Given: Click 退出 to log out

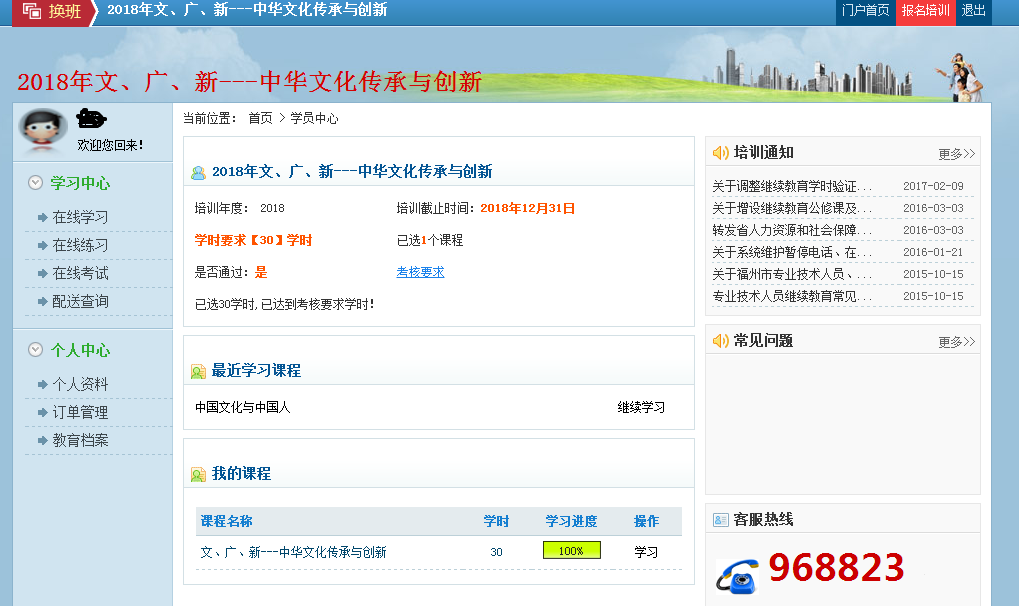Looking at the screenshot, I should [x=973, y=11].
